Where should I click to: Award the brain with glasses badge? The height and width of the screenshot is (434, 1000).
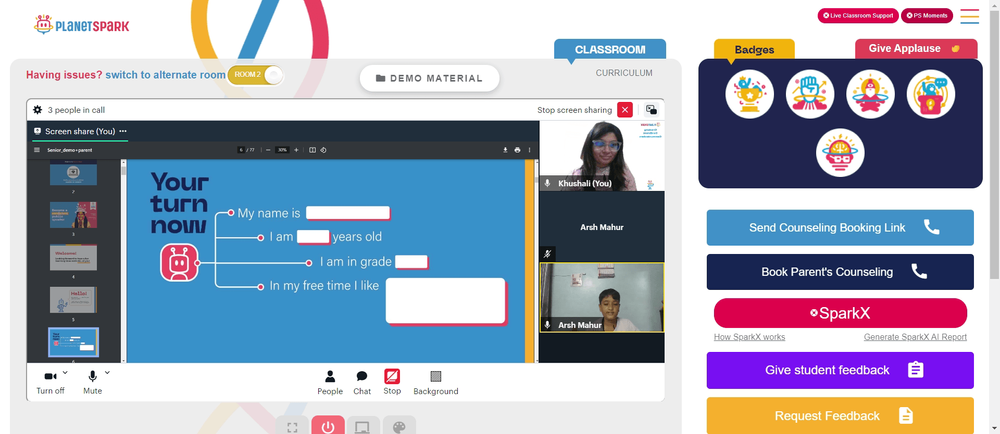[840, 153]
